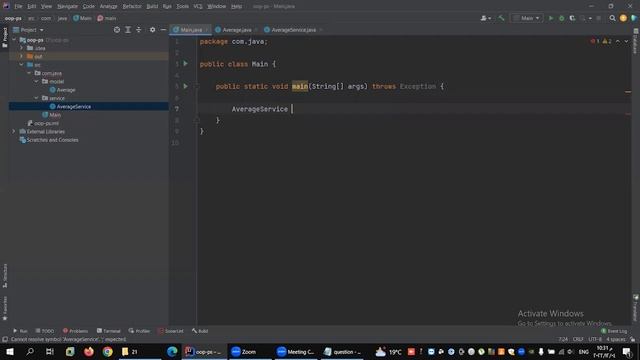Expand the .idea folder

pos(22,48)
